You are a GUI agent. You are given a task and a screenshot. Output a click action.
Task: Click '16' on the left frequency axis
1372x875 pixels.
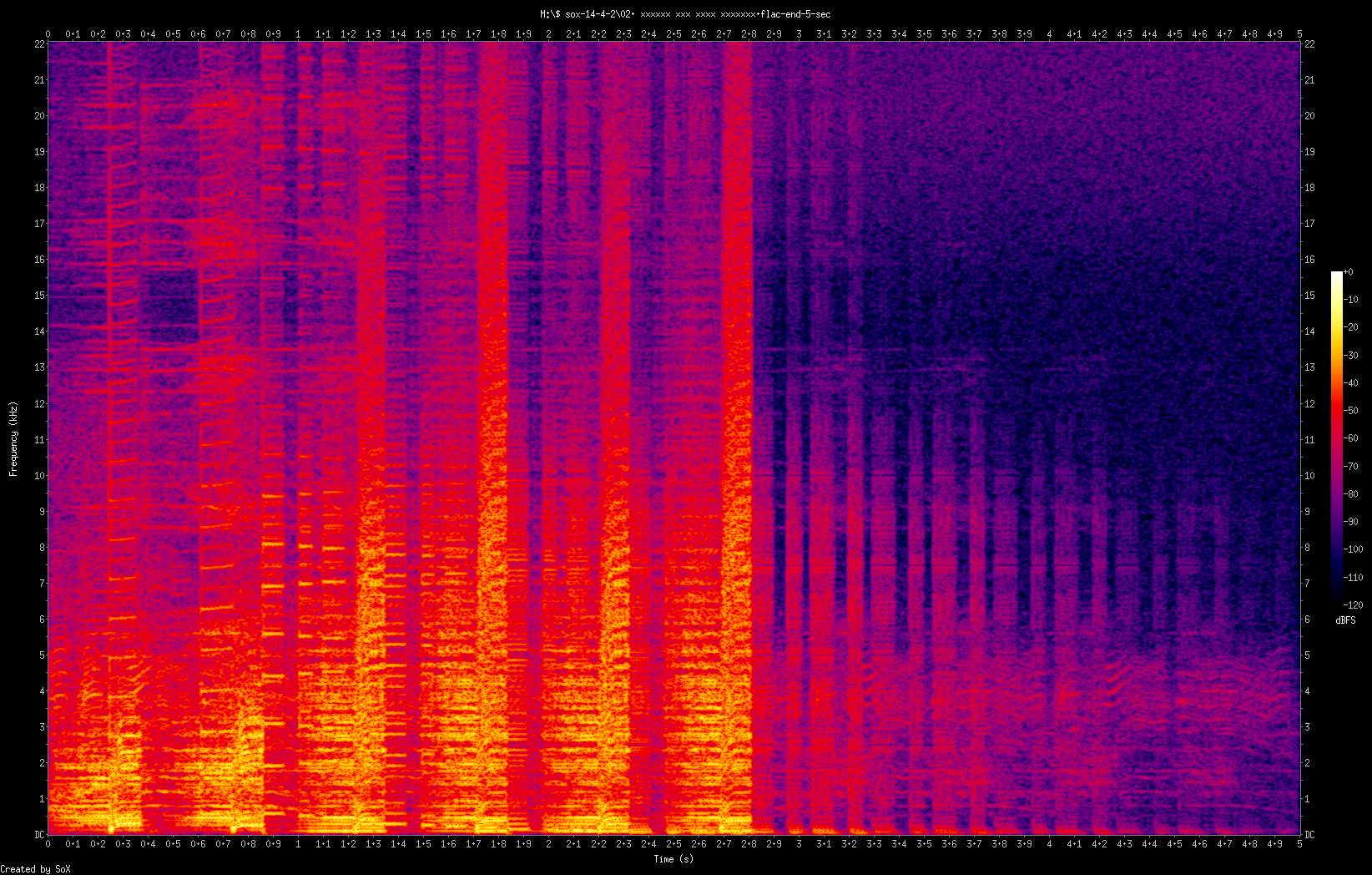[x=38, y=260]
